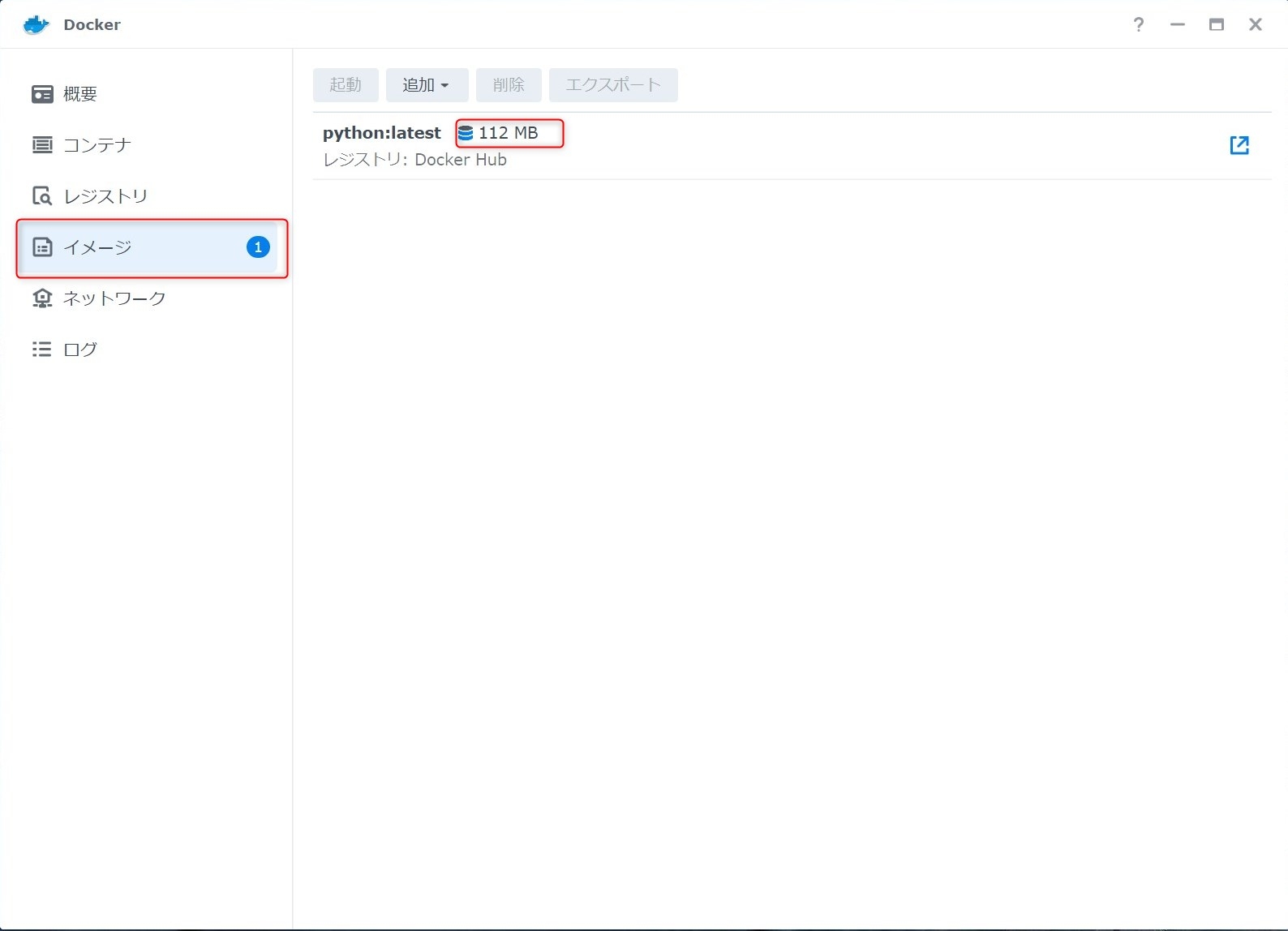
Task: Click the 112 MB size label
Action: pyautogui.click(x=509, y=133)
